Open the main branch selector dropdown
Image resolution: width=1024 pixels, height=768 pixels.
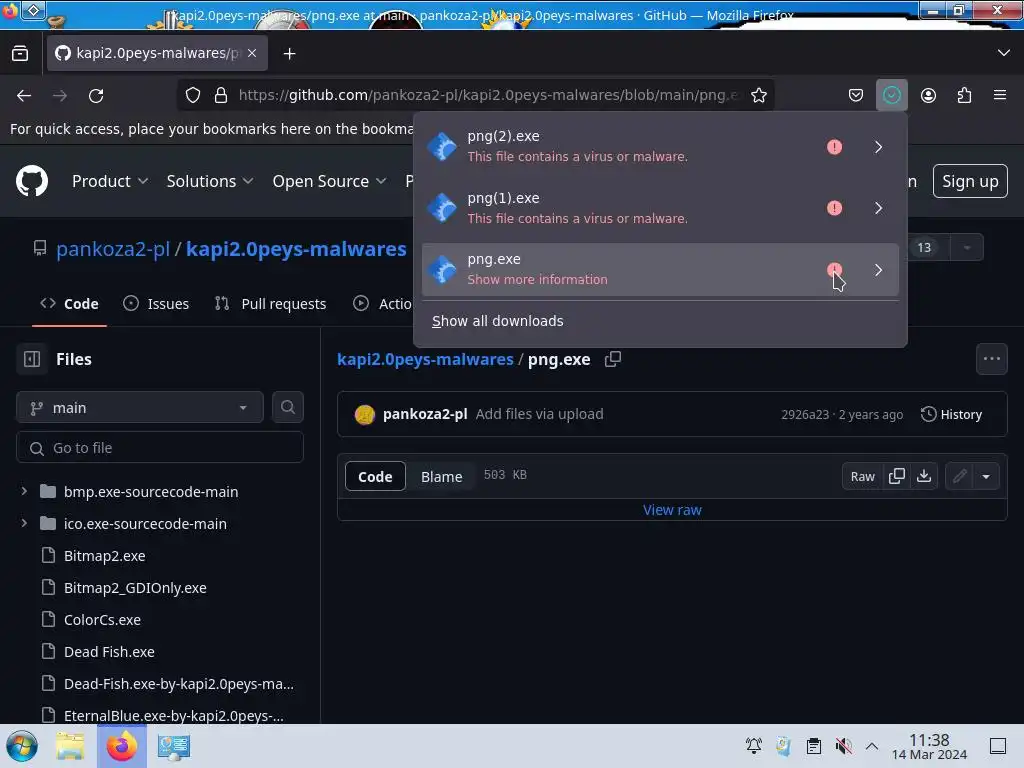(x=140, y=408)
